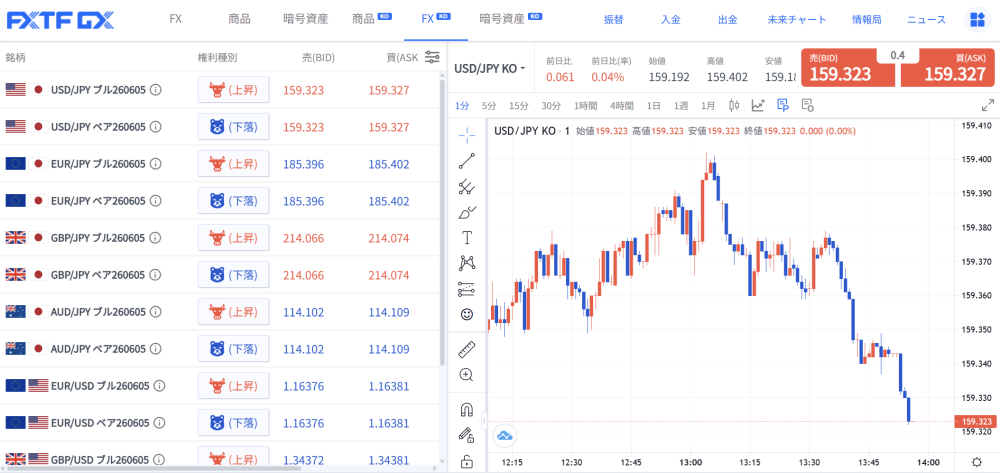
Task: Open the USD/JPY KO symbol dropdown
Action: coord(490,68)
